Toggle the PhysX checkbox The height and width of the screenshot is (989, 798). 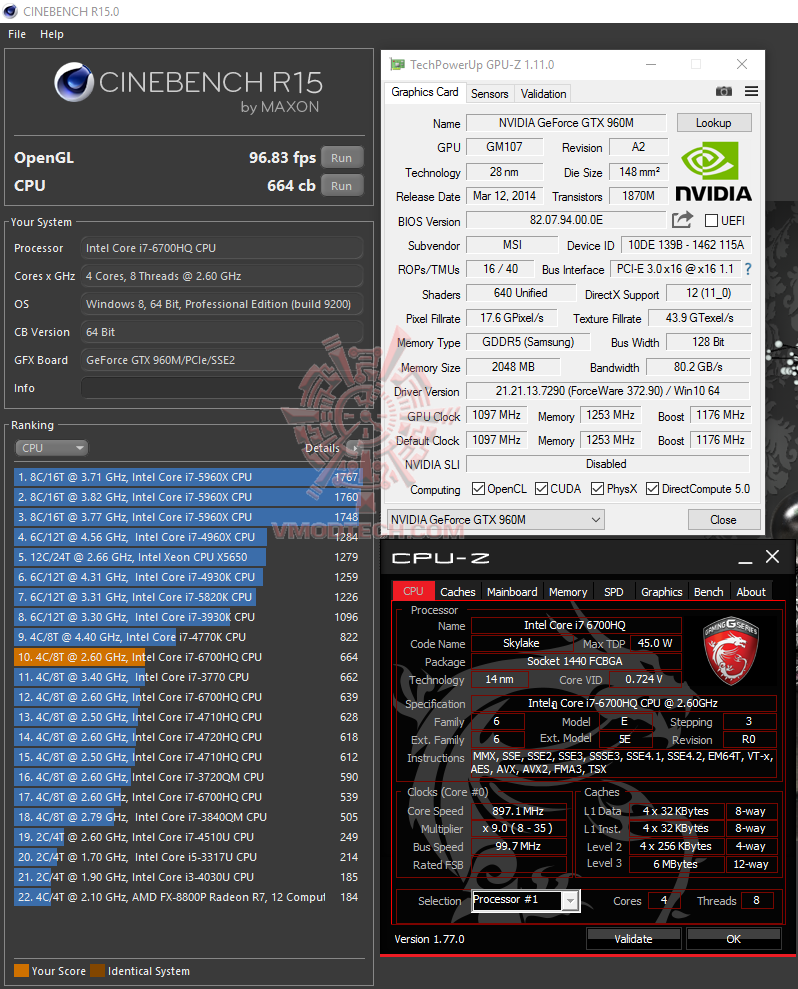(x=597, y=489)
